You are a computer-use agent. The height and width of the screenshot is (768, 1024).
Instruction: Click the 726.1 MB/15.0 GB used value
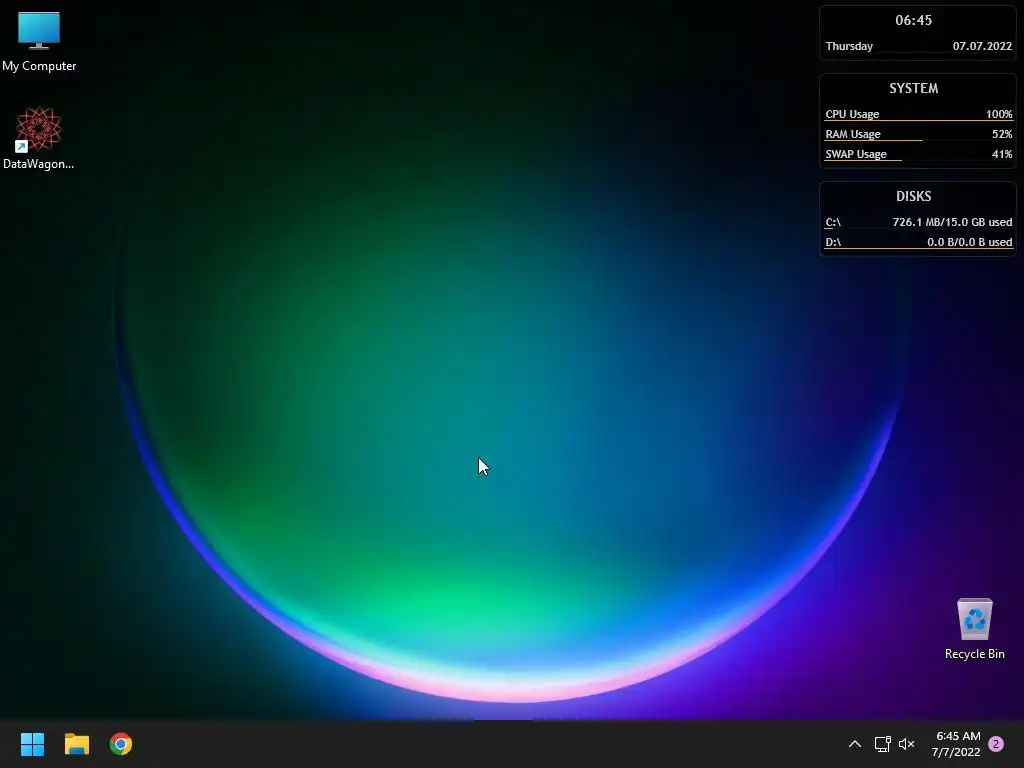952,222
